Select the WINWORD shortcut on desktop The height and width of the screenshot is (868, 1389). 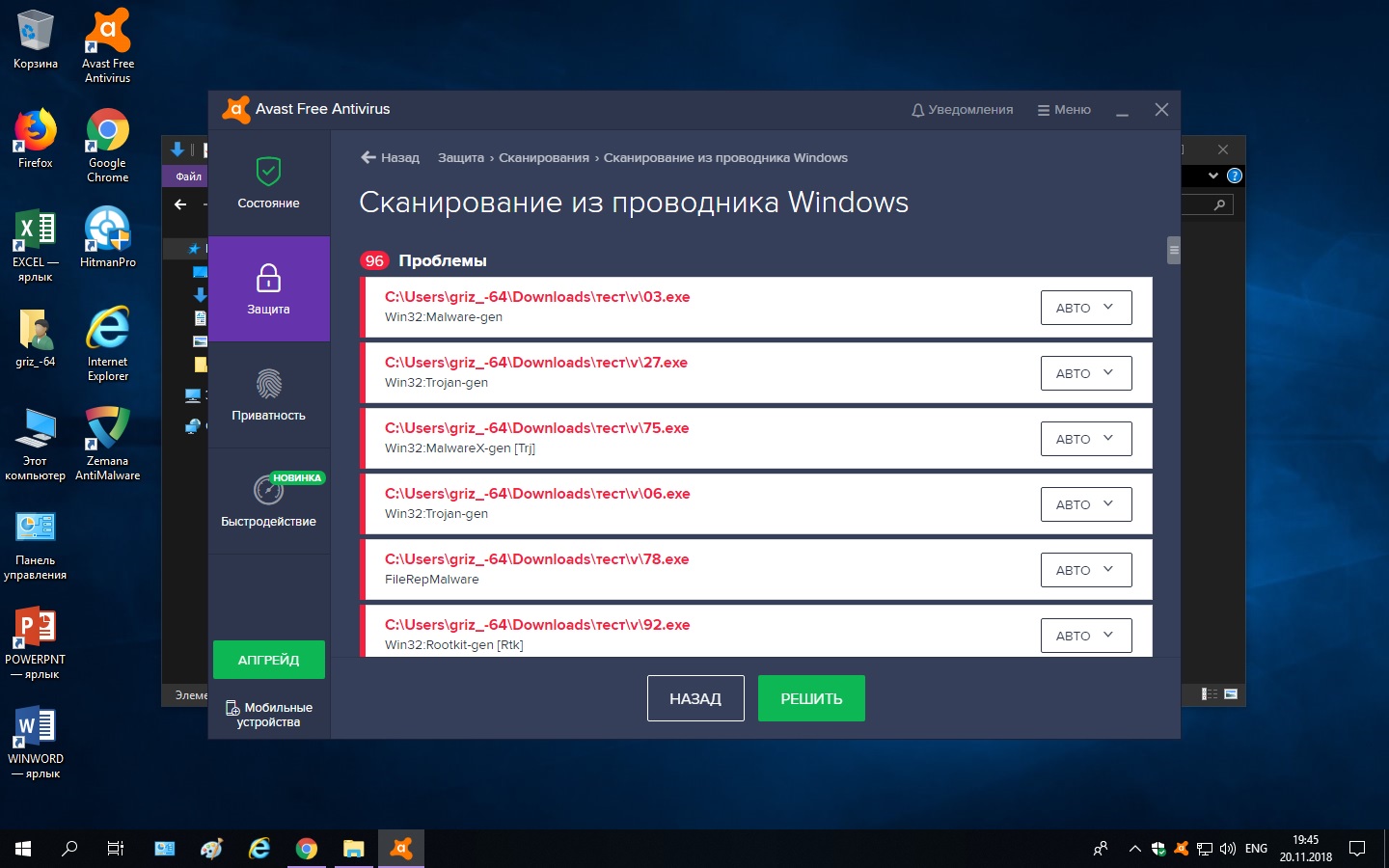36,742
